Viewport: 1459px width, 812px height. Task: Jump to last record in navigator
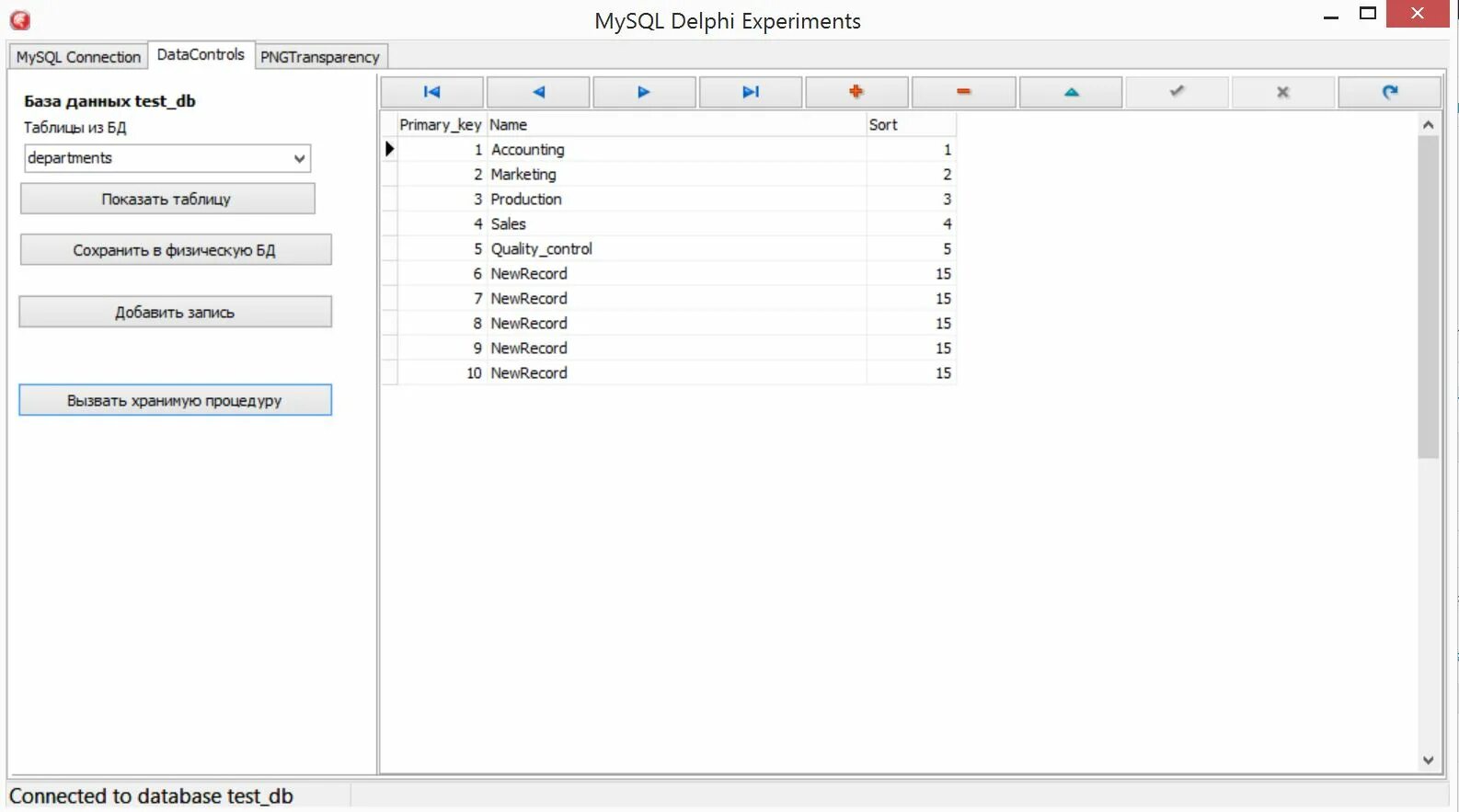751,92
